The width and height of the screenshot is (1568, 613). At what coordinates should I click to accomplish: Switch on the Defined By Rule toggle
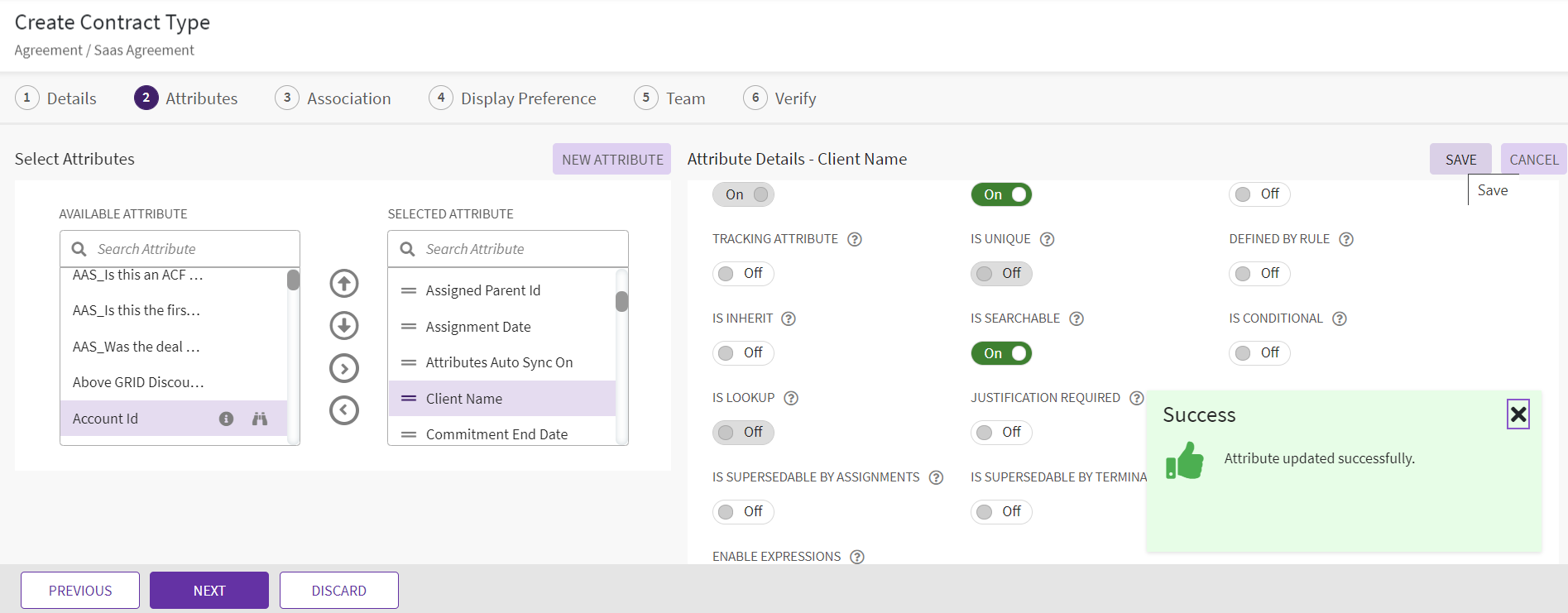click(x=1259, y=274)
